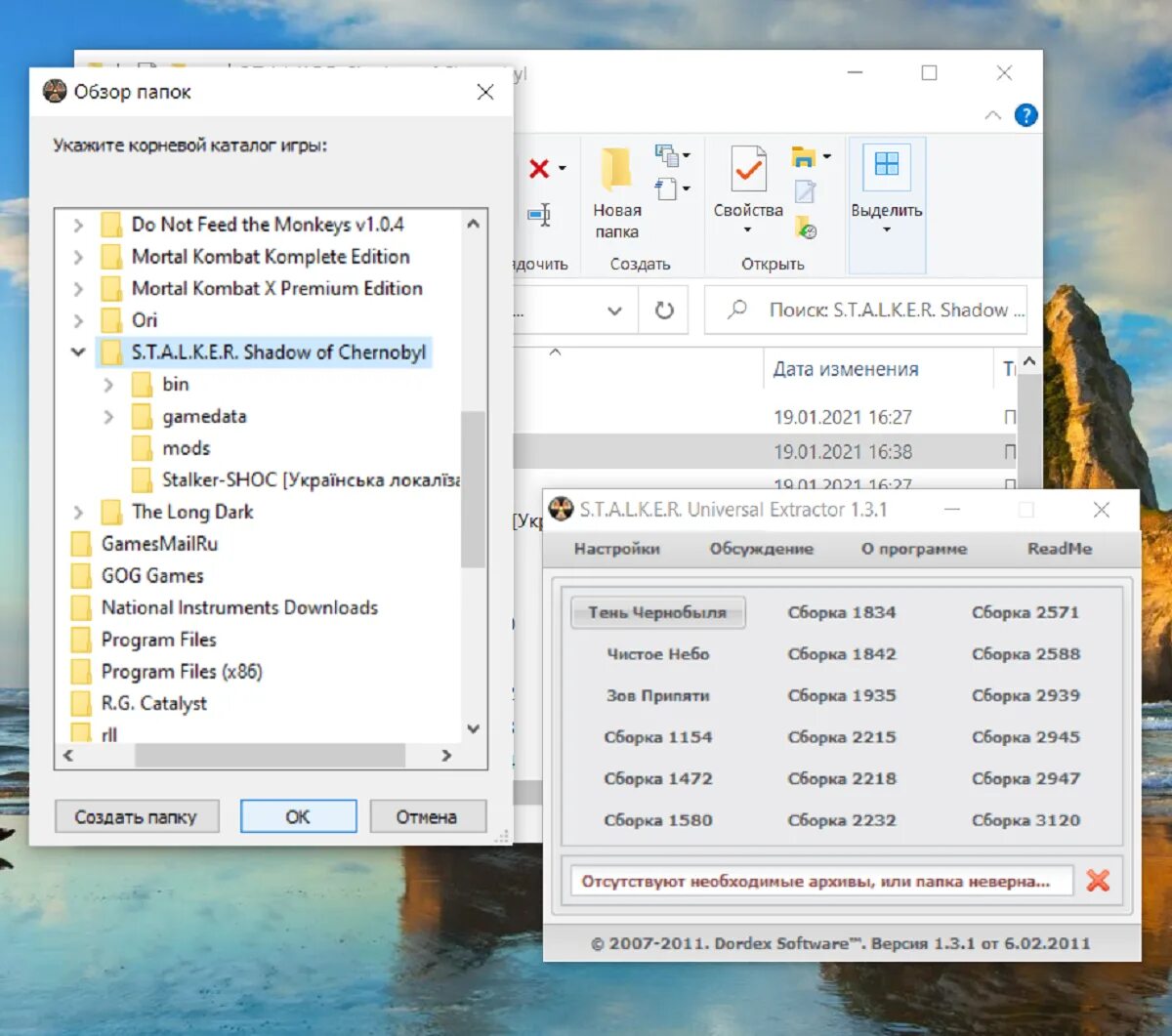This screenshot has height=1036, width=1172.
Task: Create a new folder with Новая папка
Action: tap(616, 193)
